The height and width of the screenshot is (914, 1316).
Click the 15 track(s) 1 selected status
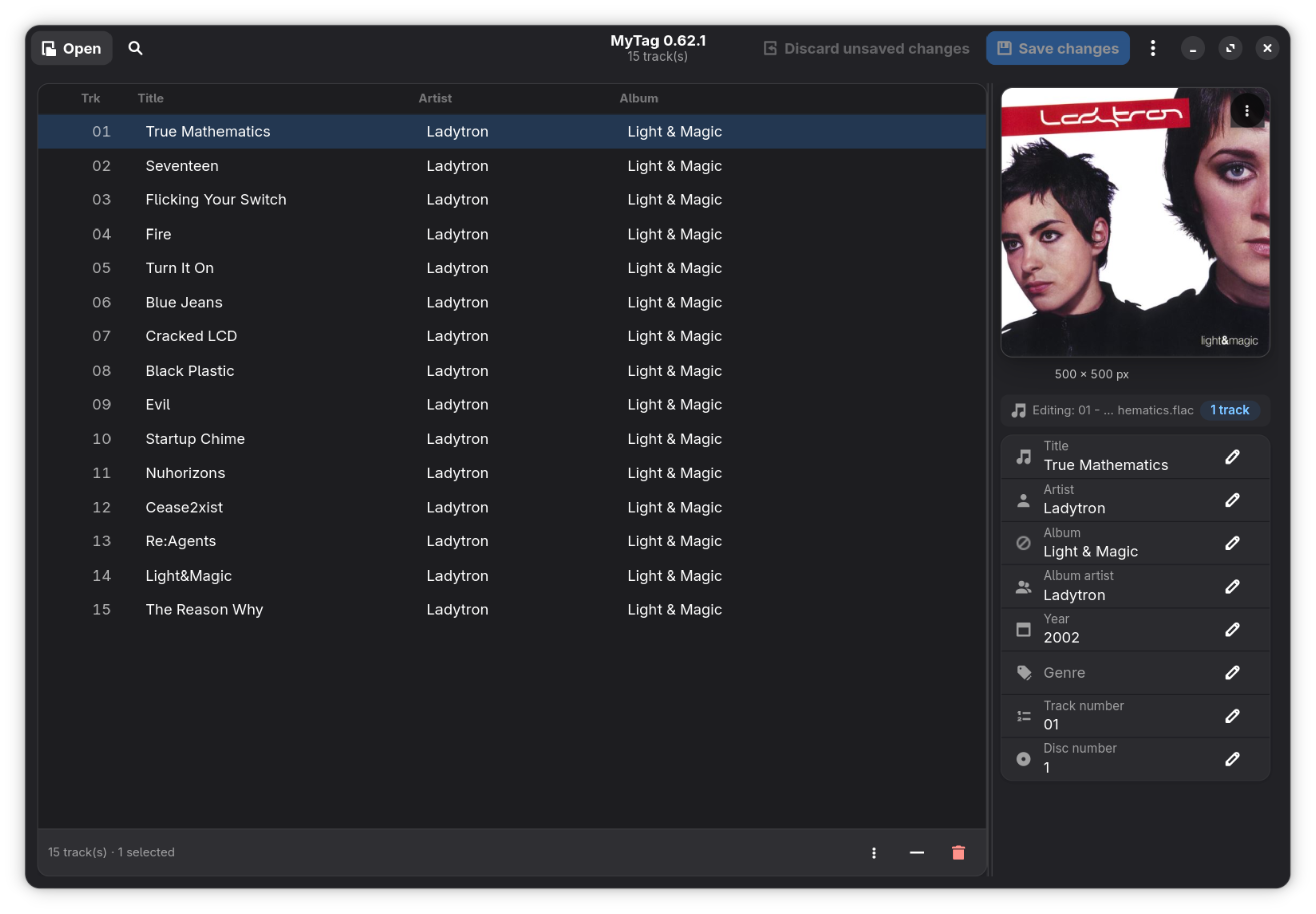point(111,852)
